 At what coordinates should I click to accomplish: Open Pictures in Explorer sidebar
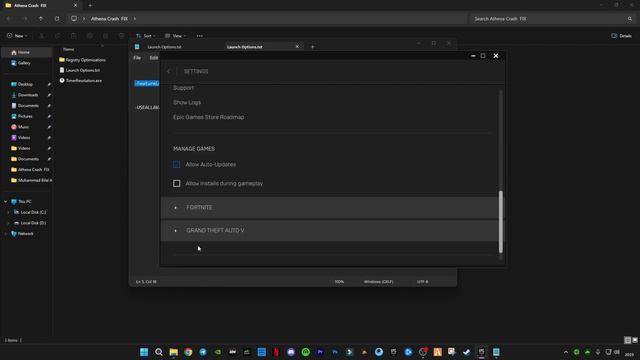pos(25,116)
